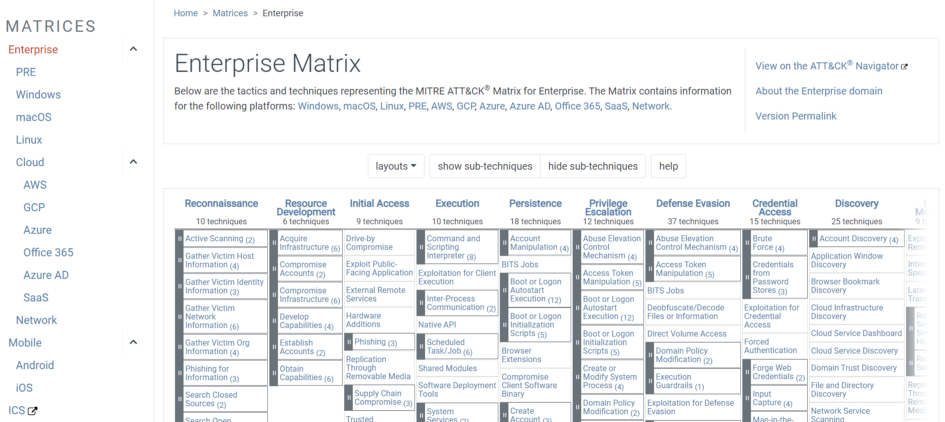Click the sub-technique handle beside Acquire Infrastructure
The height and width of the screenshot is (422, 945).
(x=275, y=243)
